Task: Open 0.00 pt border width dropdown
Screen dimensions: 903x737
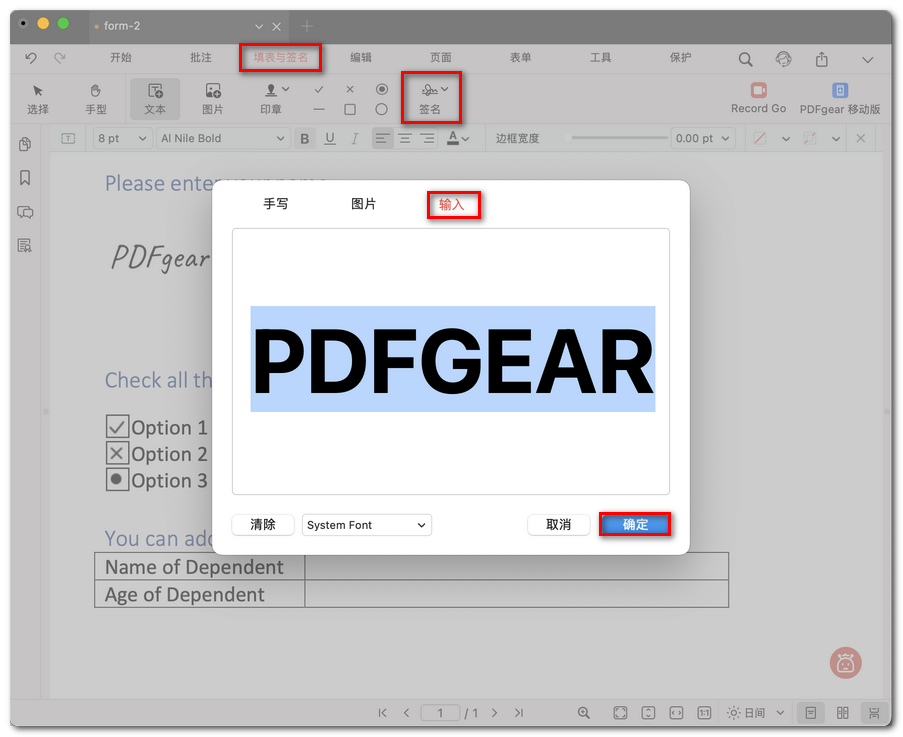Action: coord(703,138)
